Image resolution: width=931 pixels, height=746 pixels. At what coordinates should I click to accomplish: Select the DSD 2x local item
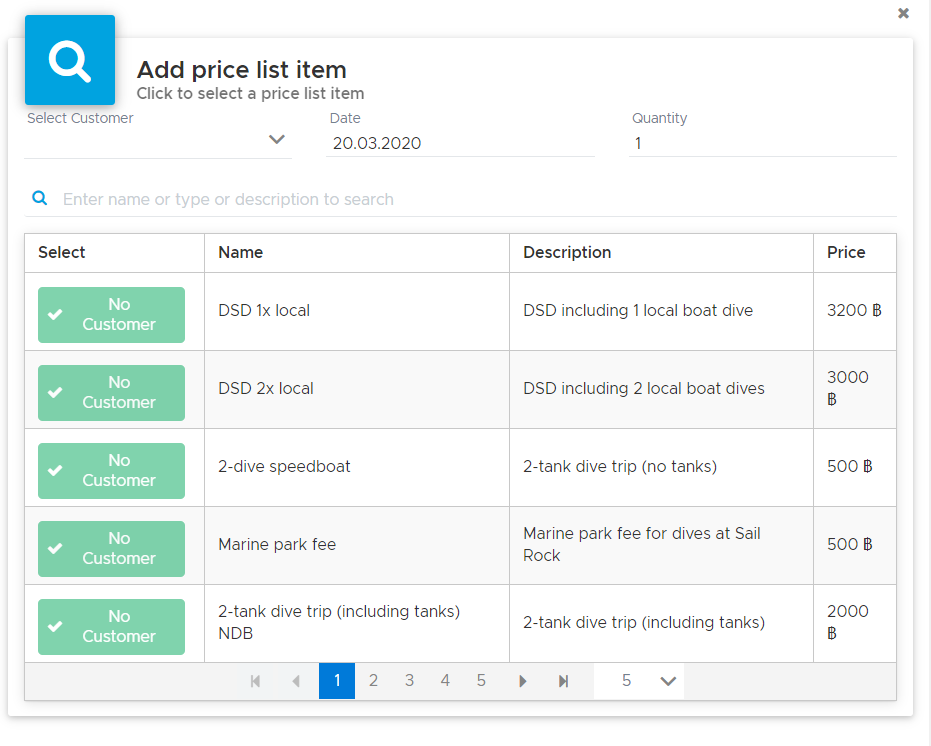(112, 393)
